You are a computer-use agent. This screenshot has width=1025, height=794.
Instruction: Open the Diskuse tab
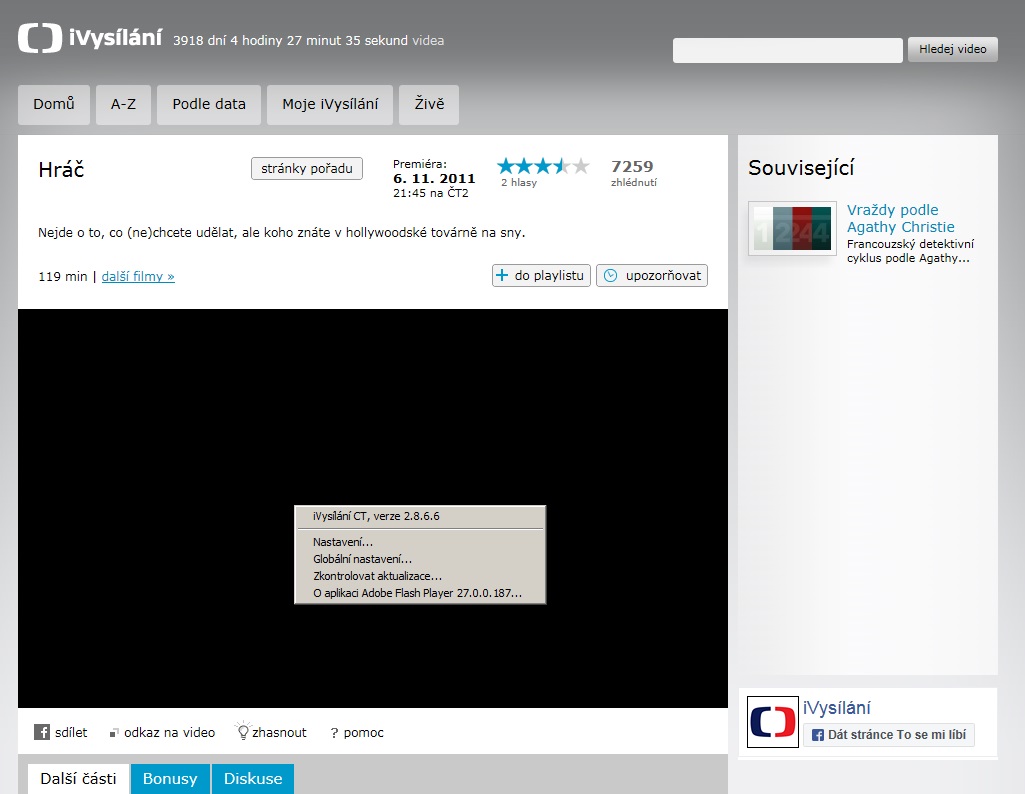pos(253,779)
